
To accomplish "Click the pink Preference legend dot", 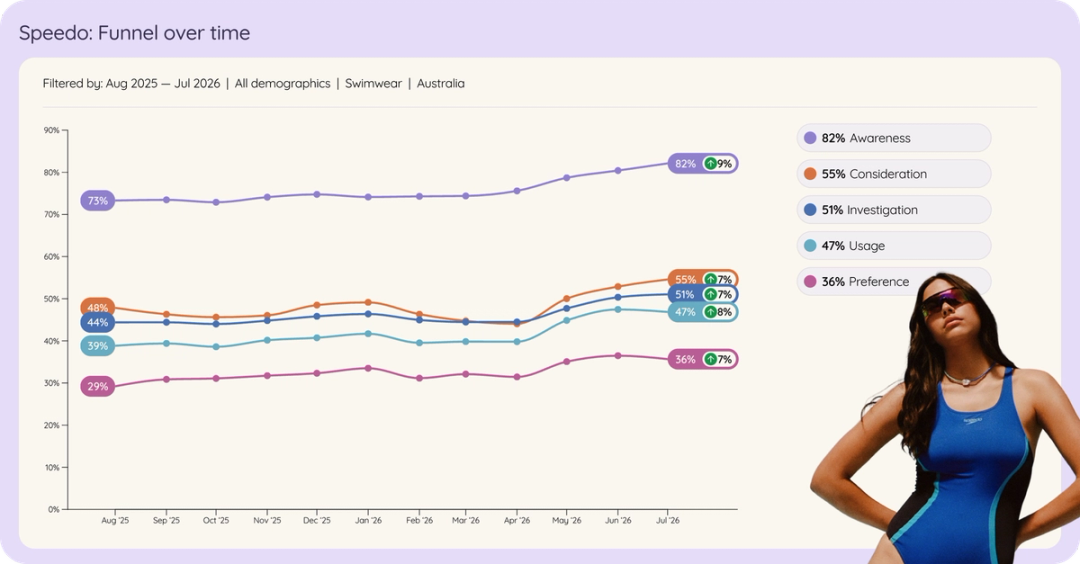I will click(810, 281).
